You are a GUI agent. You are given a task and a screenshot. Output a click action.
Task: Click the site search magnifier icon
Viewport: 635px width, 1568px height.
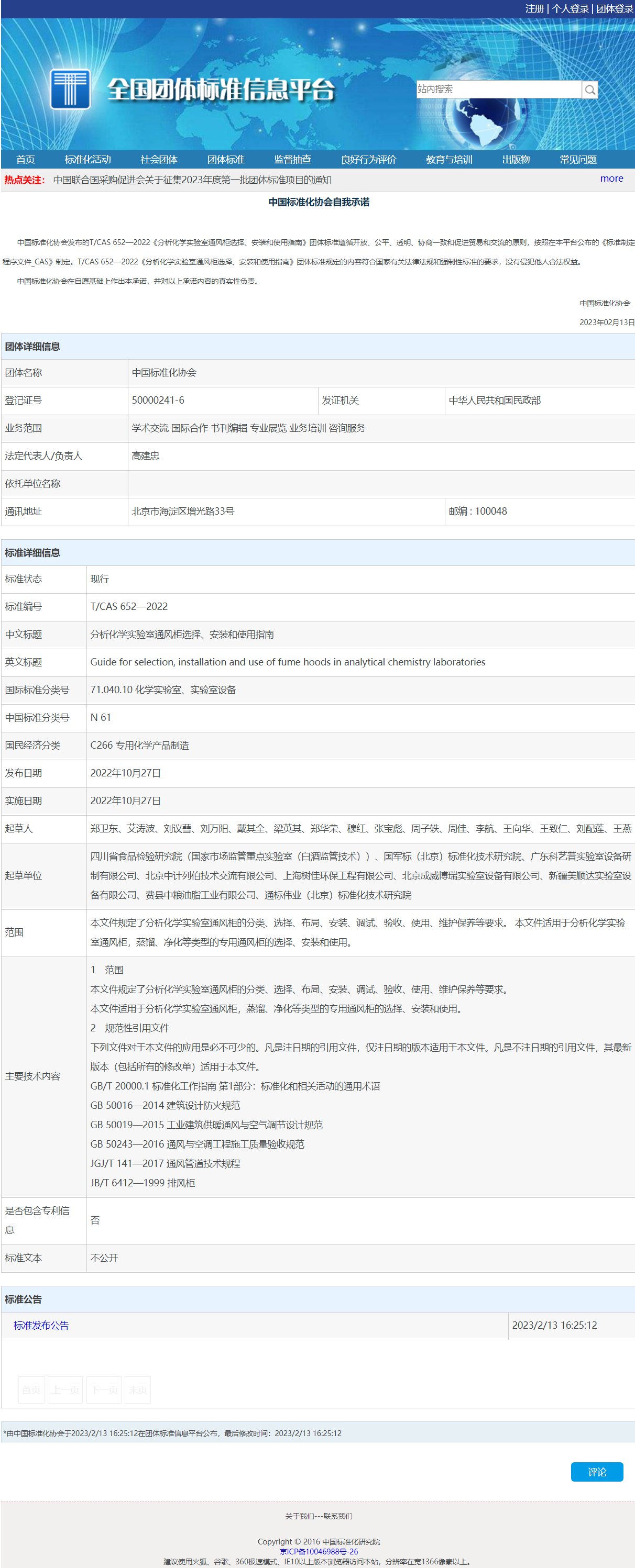click(589, 90)
